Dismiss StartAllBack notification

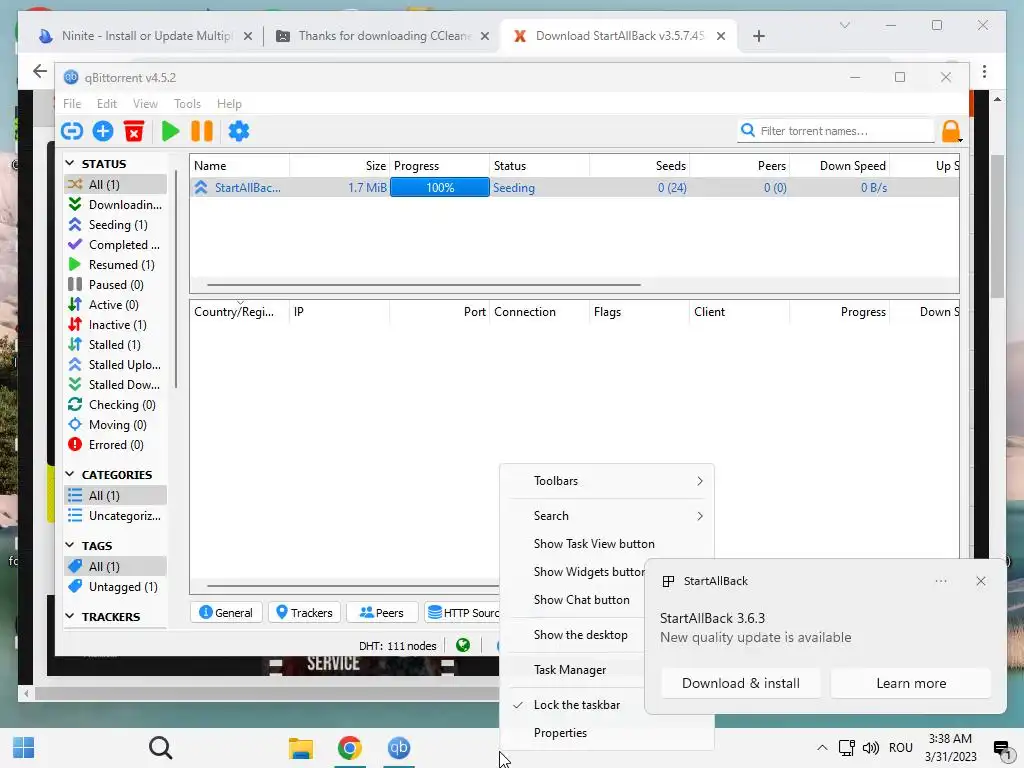coord(980,581)
